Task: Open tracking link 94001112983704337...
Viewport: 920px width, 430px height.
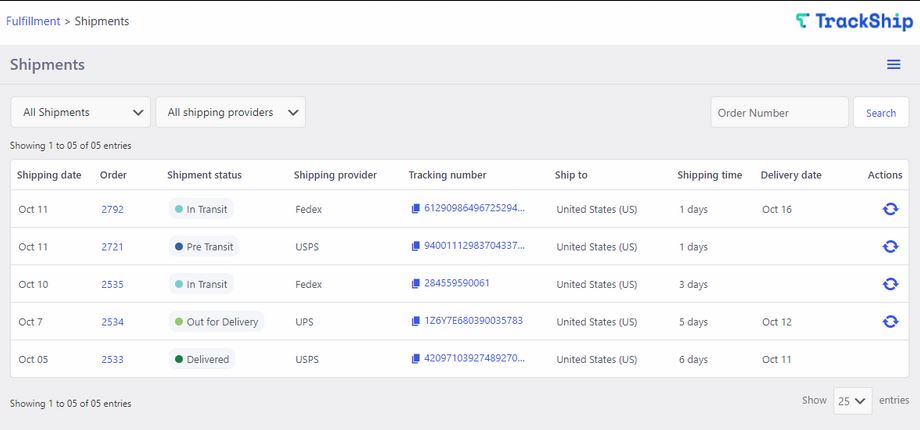Action: tap(474, 246)
